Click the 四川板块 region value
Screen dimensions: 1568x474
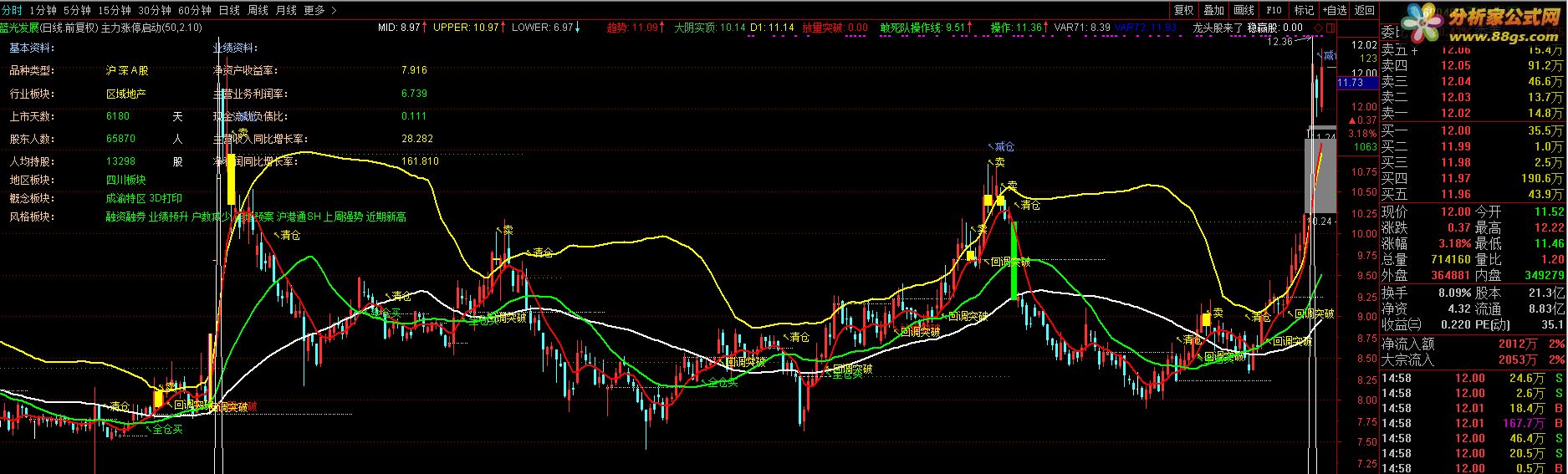(125, 180)
